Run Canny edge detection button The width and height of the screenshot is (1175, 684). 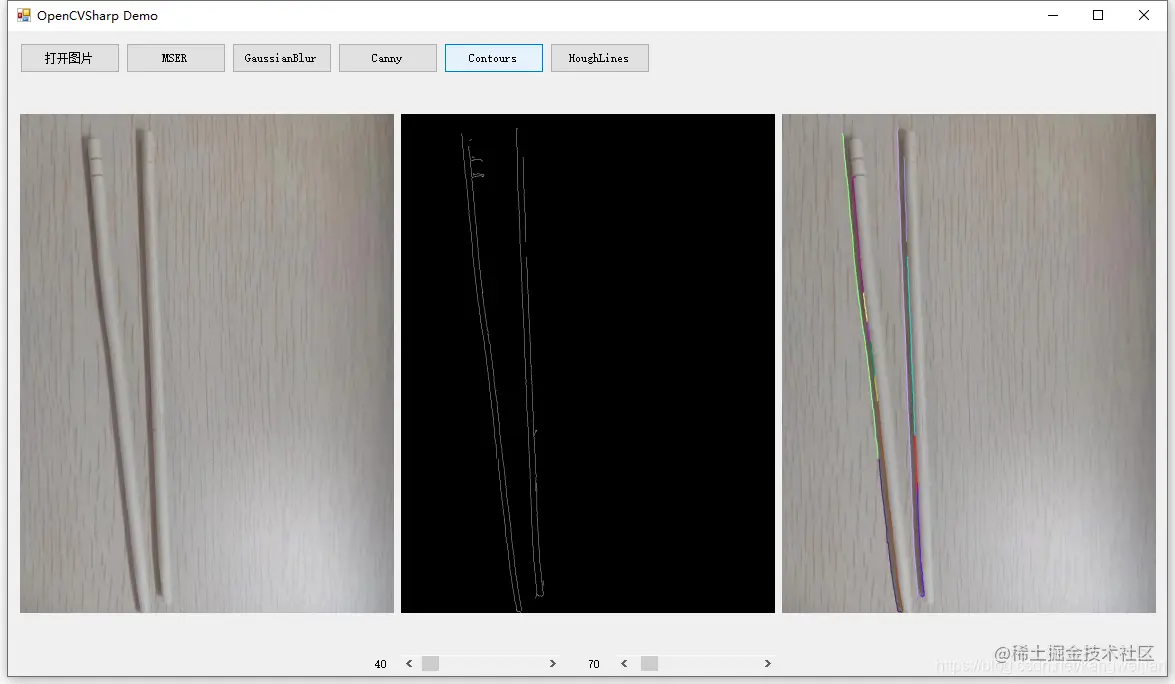[x=387, y=58]
